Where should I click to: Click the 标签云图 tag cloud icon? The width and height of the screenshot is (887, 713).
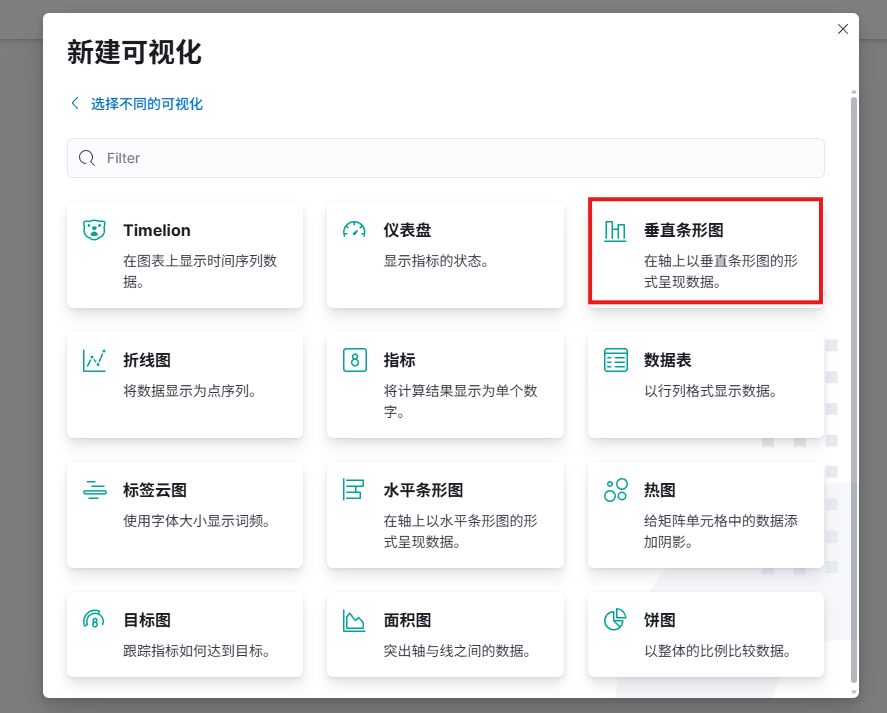point(94,490)
